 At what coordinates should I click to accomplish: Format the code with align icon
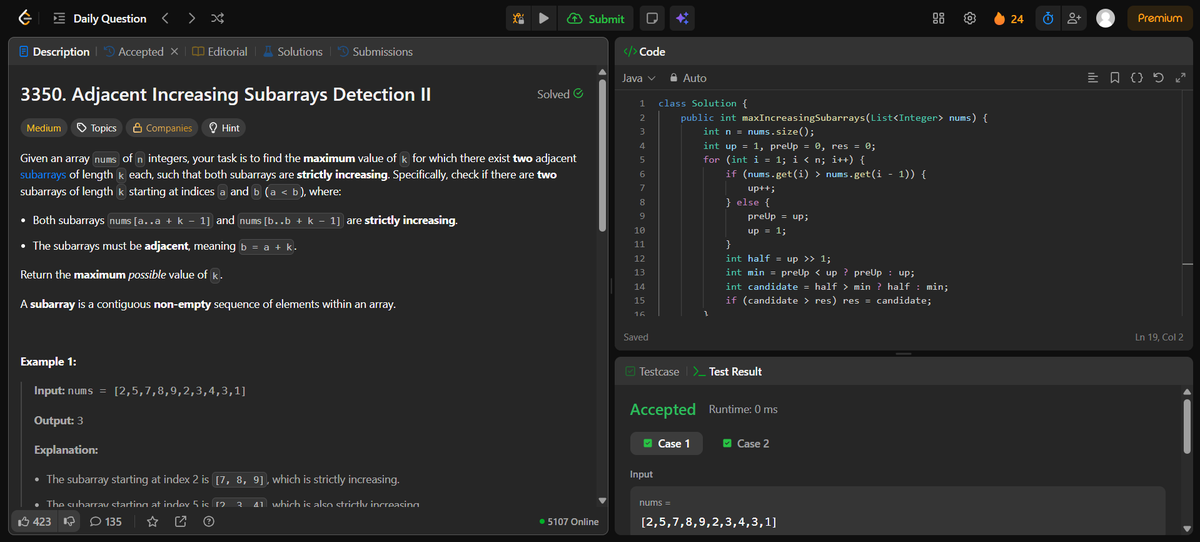[x=1093, y=78]
